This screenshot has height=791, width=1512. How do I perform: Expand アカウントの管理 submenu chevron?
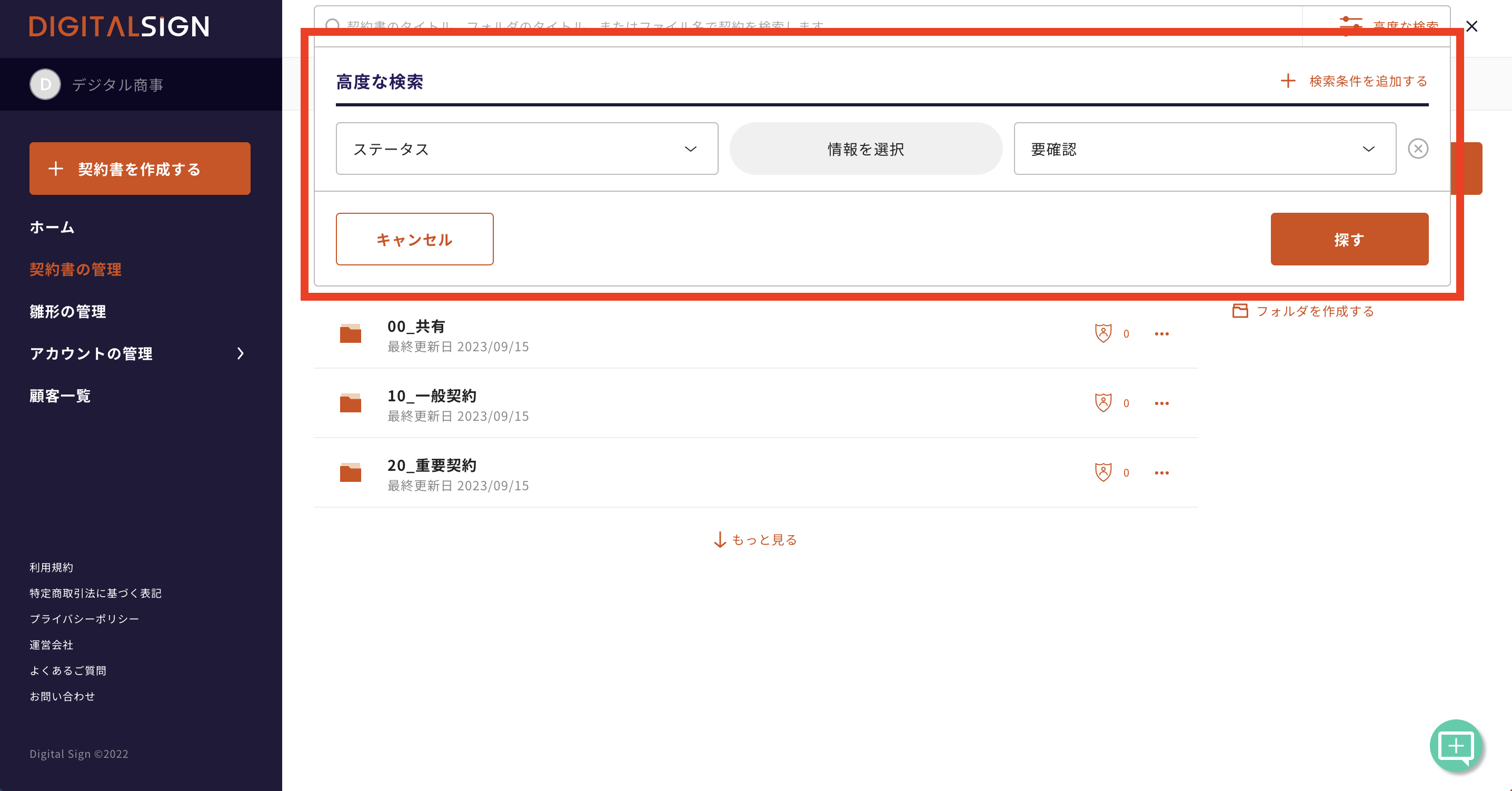pos(240,353)
